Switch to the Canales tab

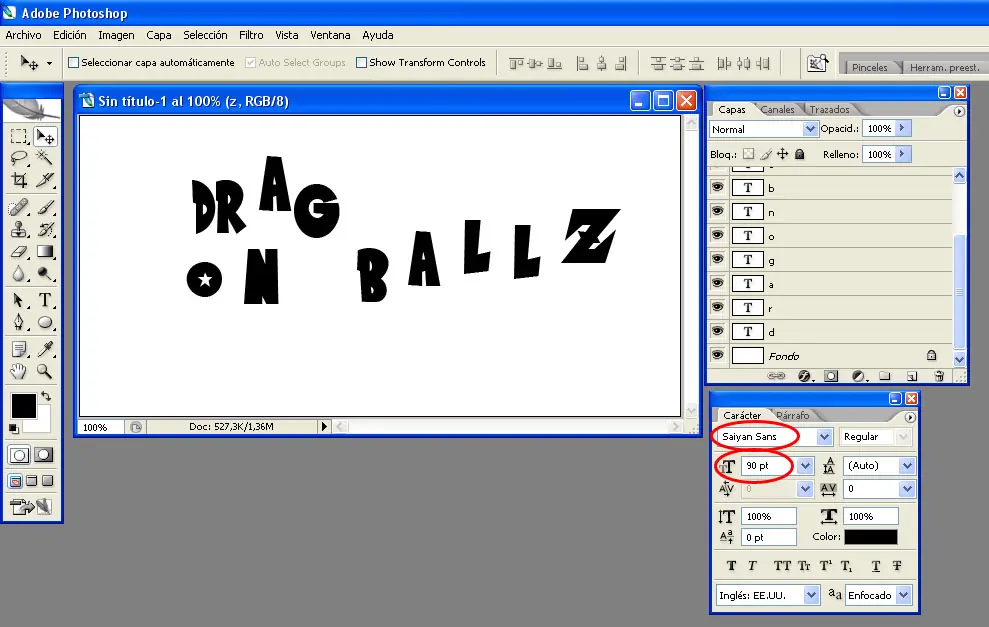(777, 110)
